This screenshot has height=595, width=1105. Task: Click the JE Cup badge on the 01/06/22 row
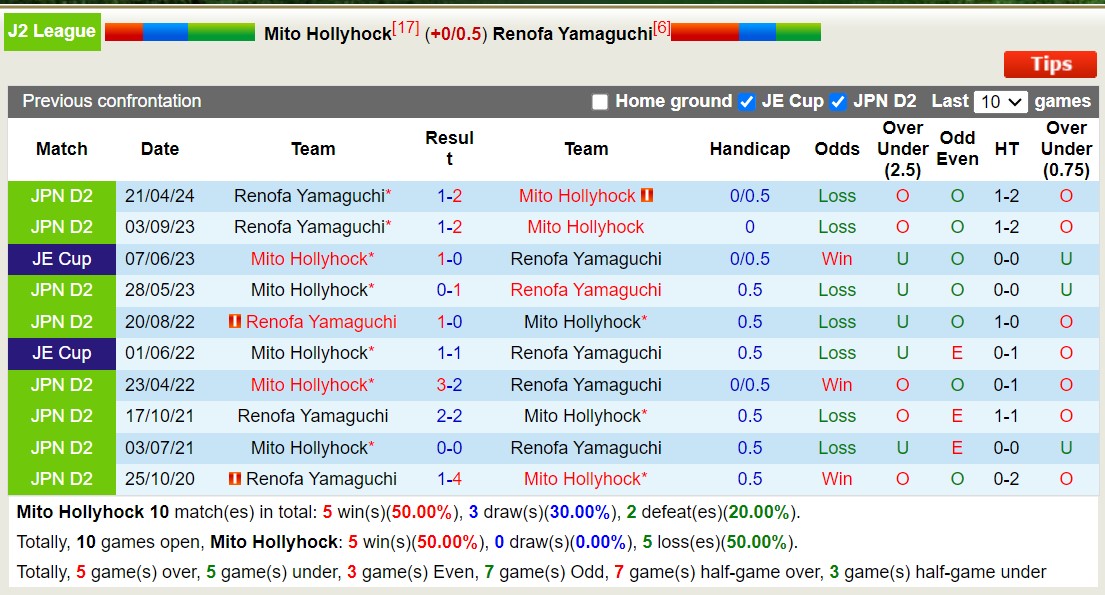61,353
